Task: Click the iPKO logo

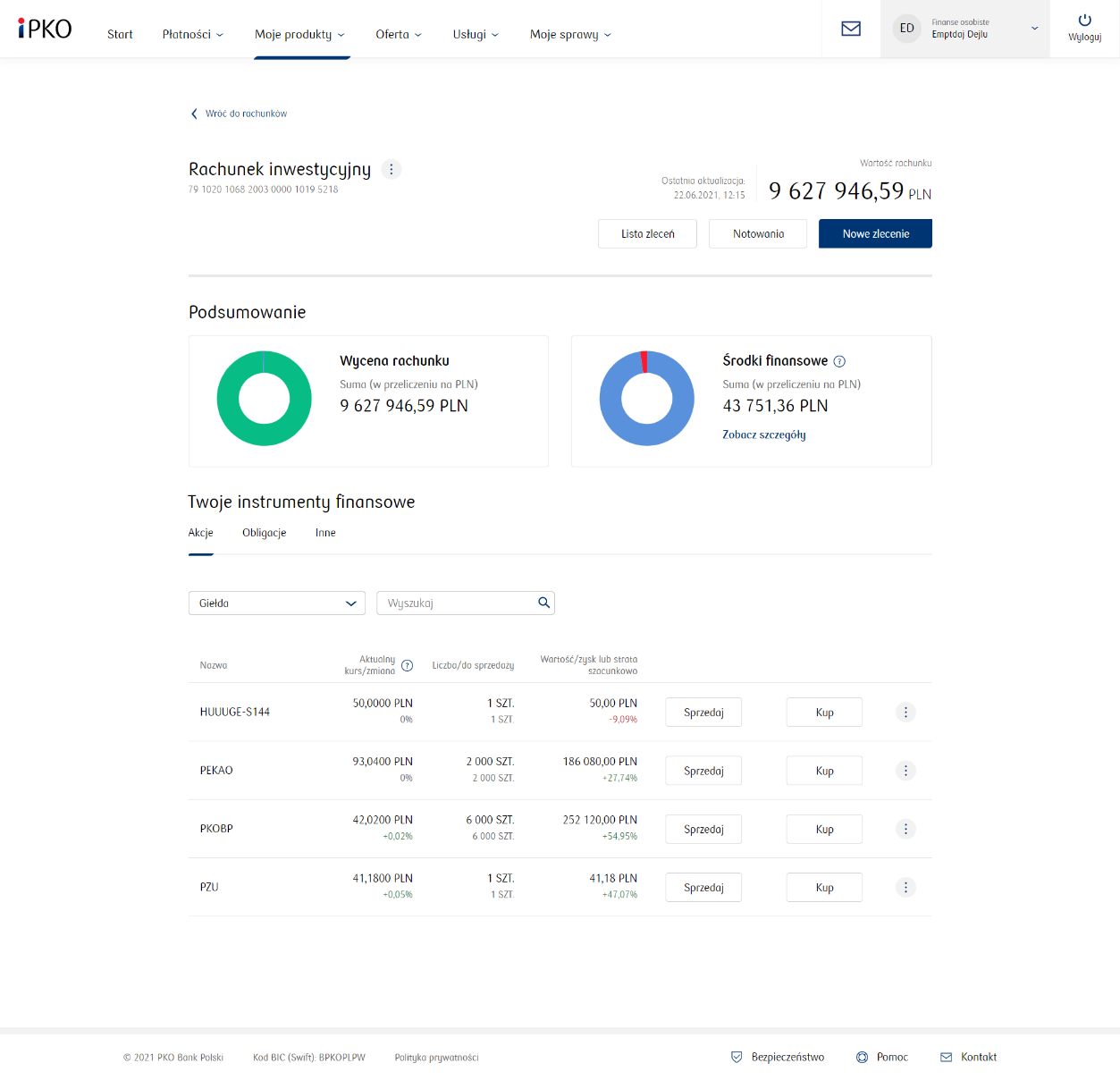Action: [45, 29]
